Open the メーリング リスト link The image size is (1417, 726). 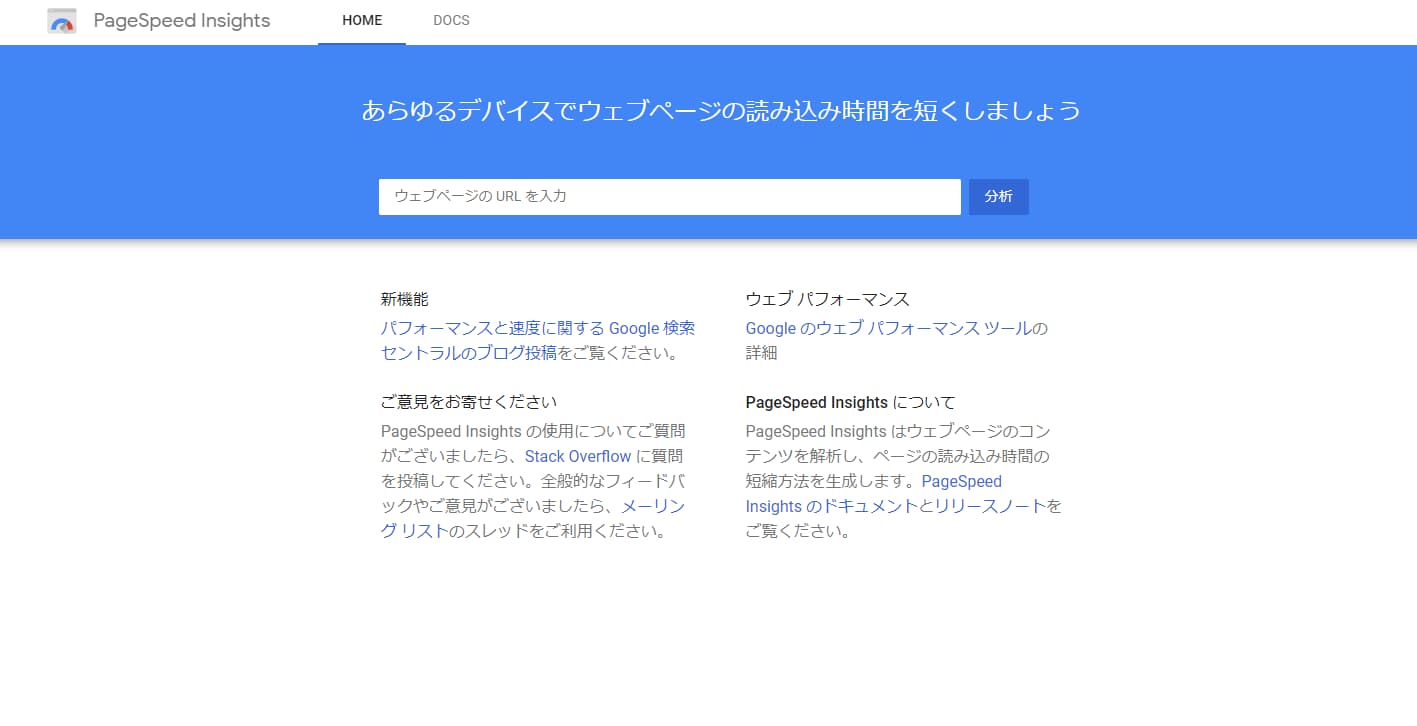[533, 518]
